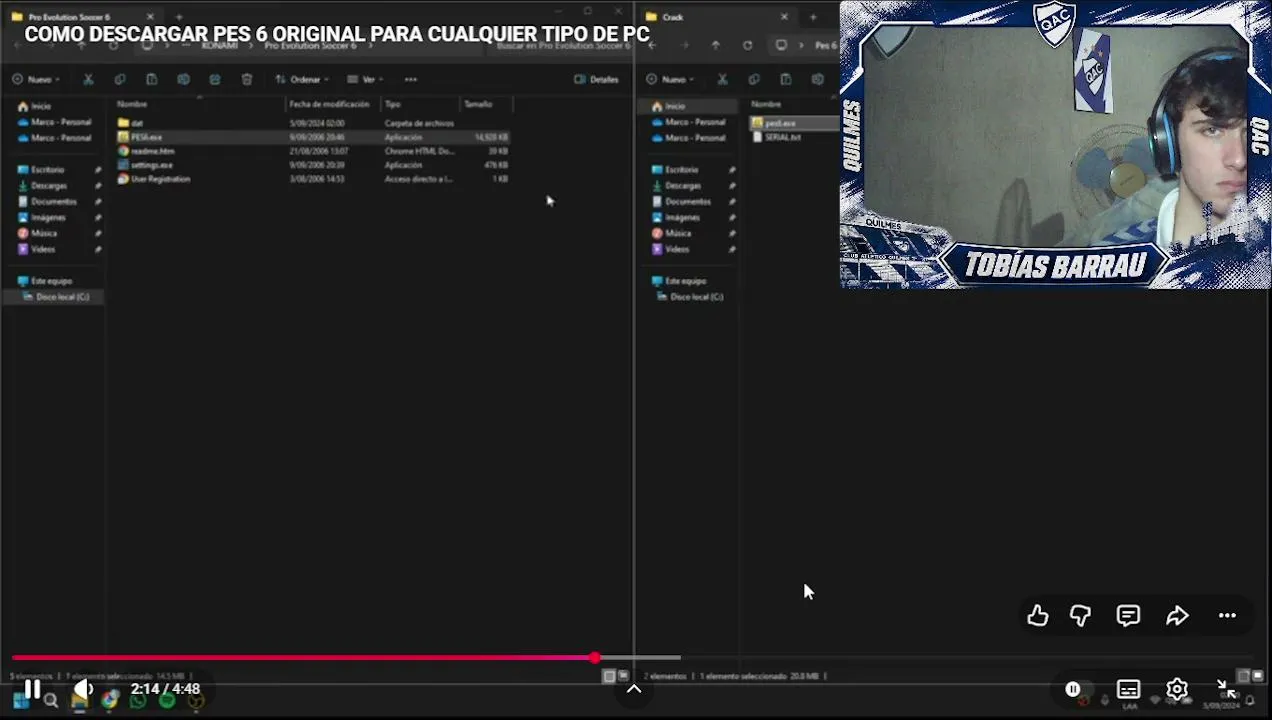The height and width of the screenshot is (720, 1272).
Task: Open WhatsApp icon in recorded taskbar
Action: (x=138, y=701)
